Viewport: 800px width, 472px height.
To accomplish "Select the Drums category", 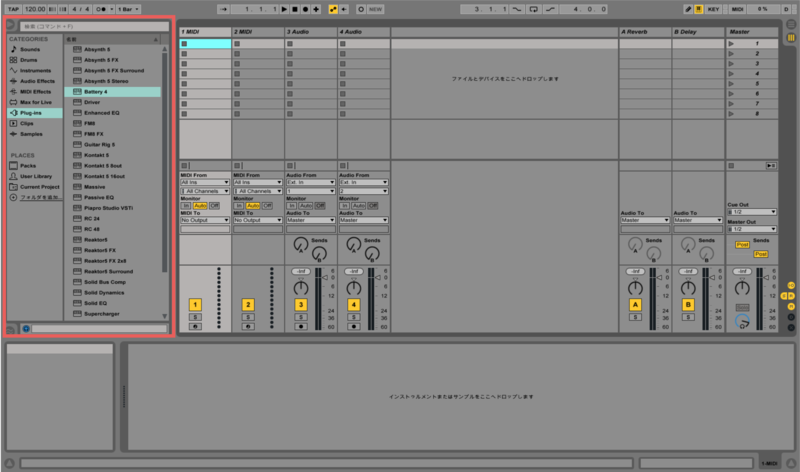I will pos(29,60).
